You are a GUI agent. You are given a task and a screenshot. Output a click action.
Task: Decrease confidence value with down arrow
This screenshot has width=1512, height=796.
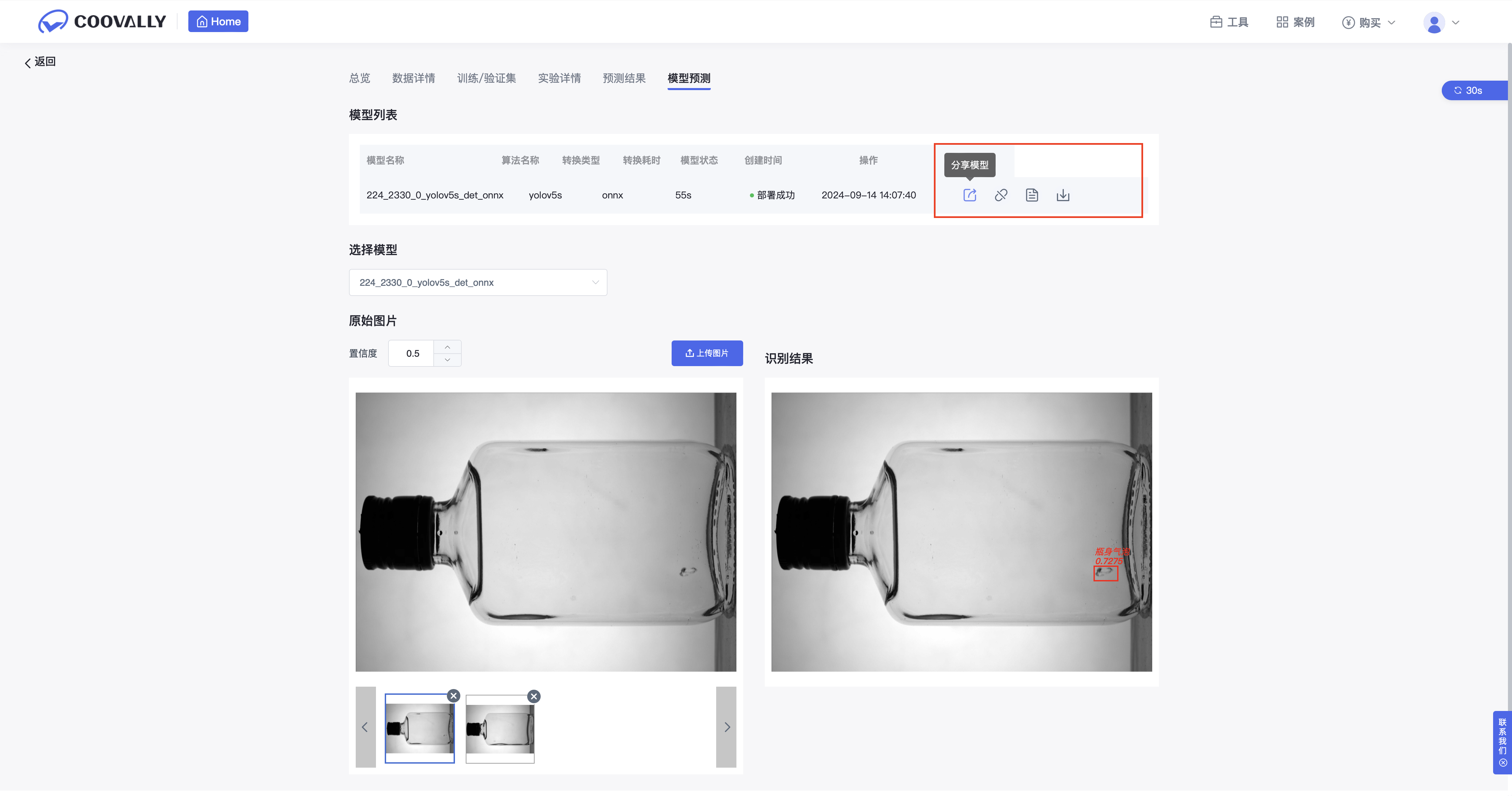pos(447,360)
